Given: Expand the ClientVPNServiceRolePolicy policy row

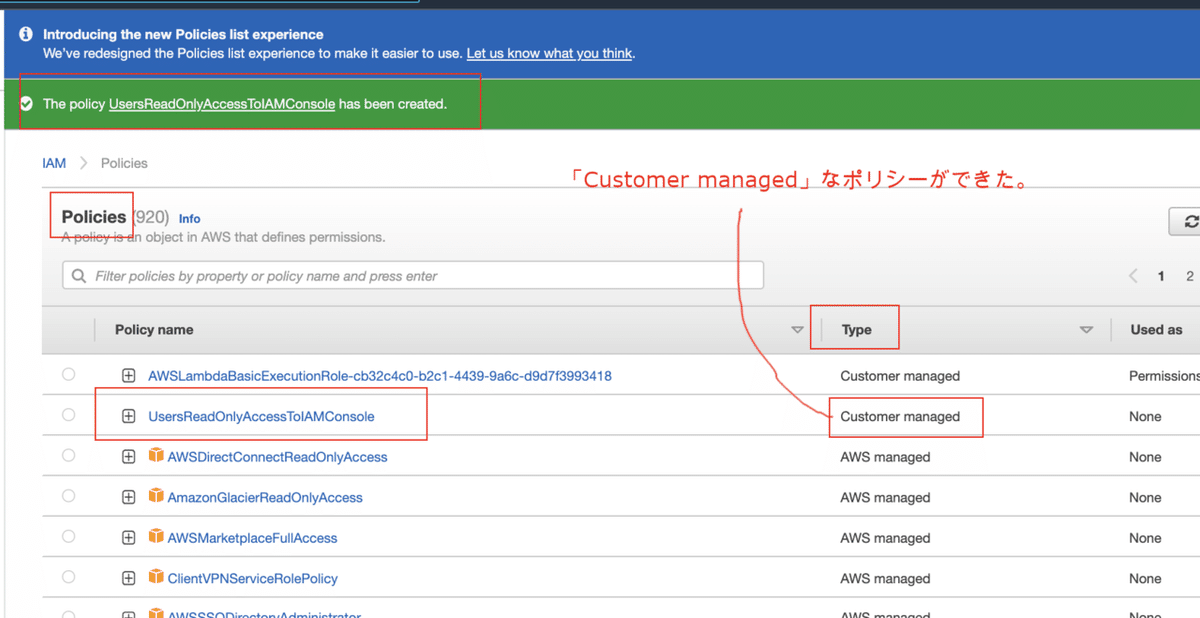Looking at the screenshot, I should [128, 578].
